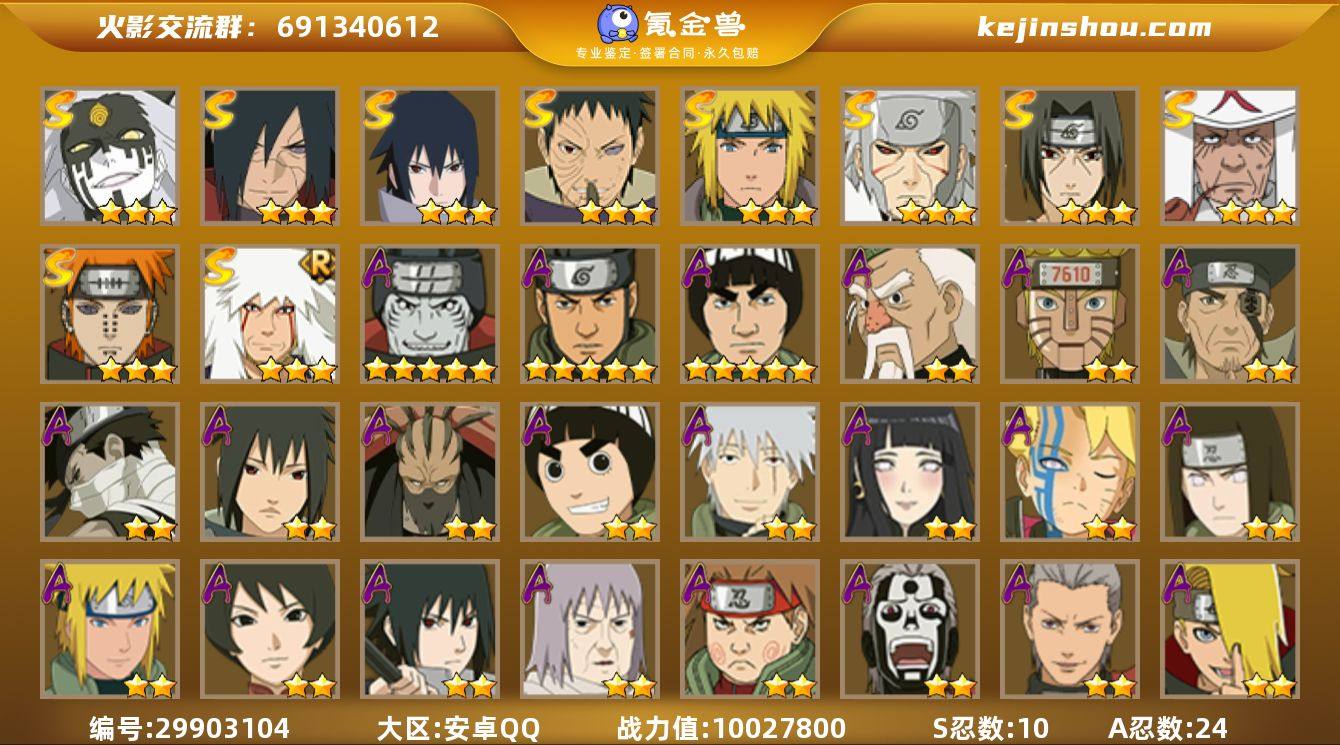Pick the bowl-cut ninja with round eyes
Viewport: 1340px width, 745px height.
[x=589, y=471]
